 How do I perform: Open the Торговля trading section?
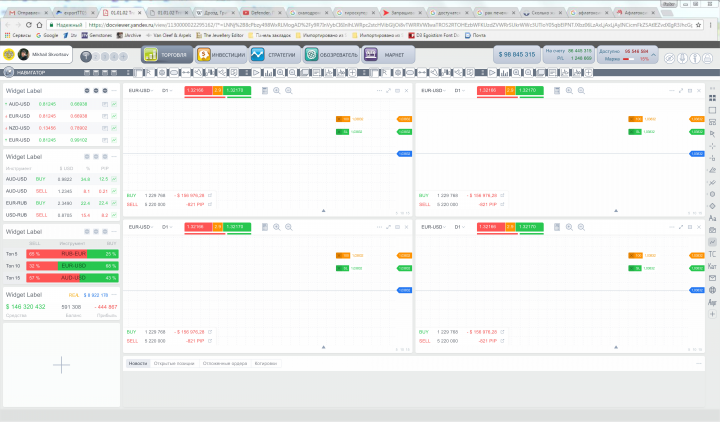[x=167, y=55]
